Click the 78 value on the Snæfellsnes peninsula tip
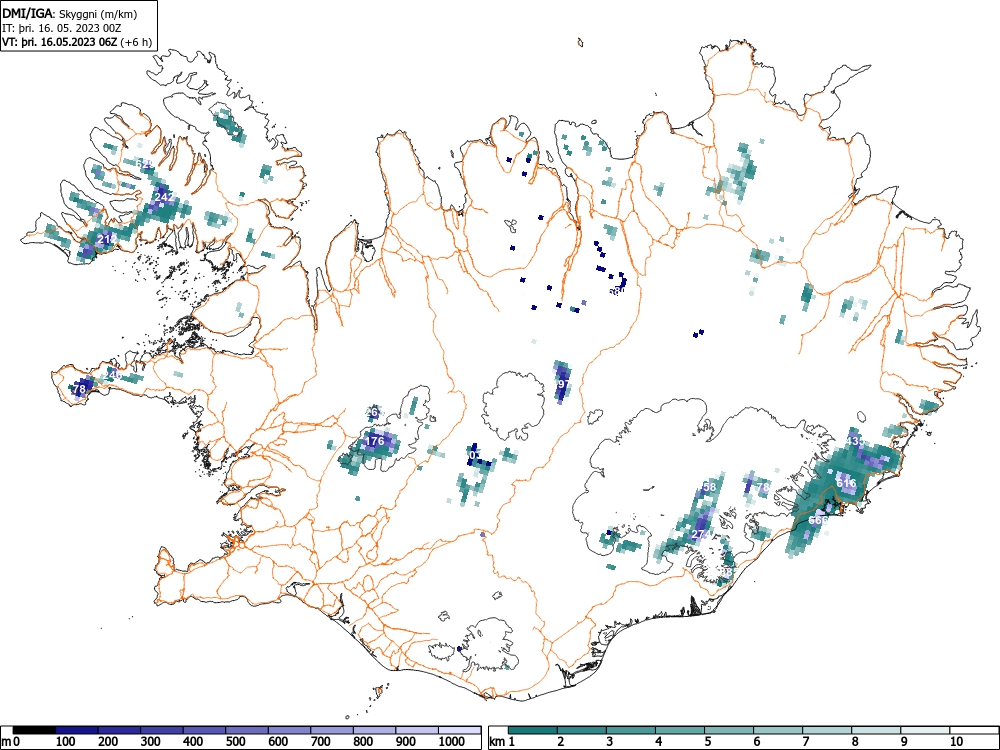The height and width of the screenshot is (750, 1000). point(79,388)
